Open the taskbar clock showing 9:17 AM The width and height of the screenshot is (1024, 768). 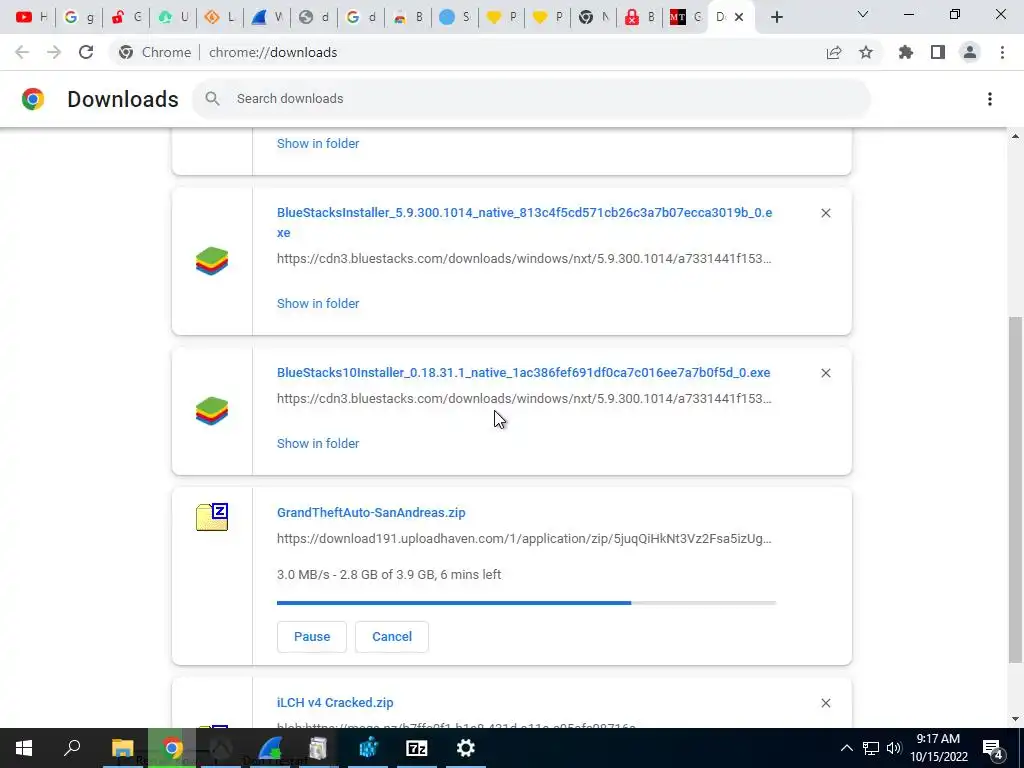939,748
